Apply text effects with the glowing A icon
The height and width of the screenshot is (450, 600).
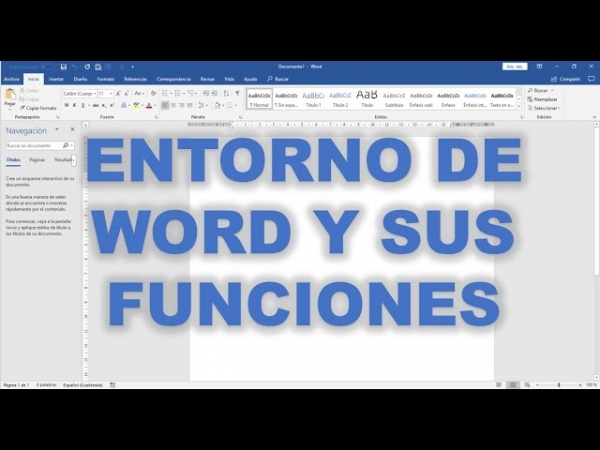[124, 105]
